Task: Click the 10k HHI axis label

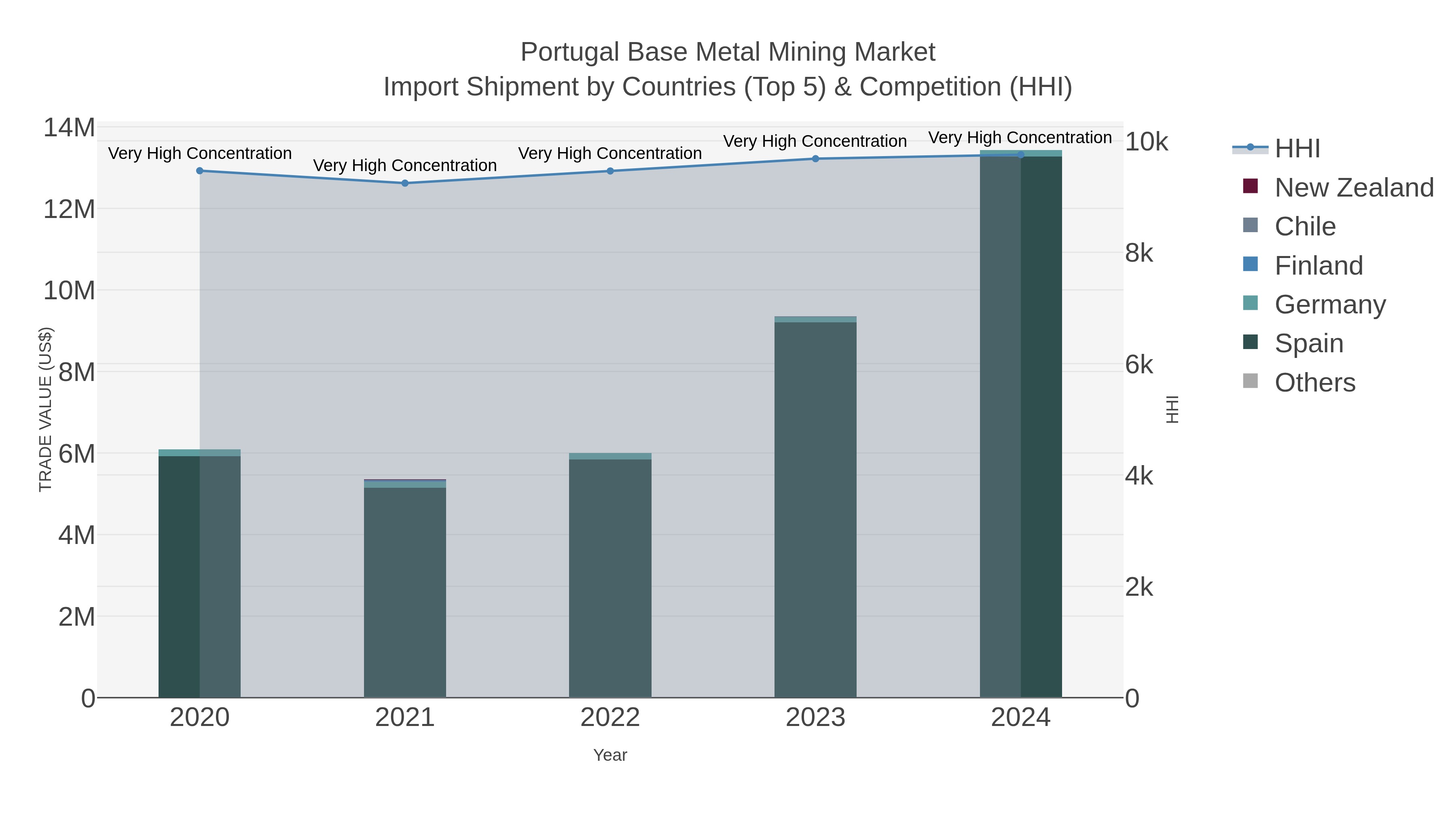Action: click(x=1146, y=142)
